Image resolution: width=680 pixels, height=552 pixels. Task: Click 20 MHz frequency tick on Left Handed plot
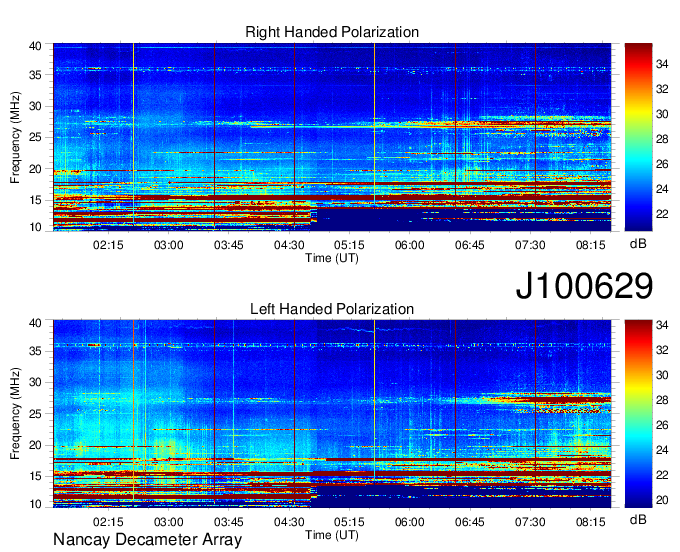[x=35, y=445]
